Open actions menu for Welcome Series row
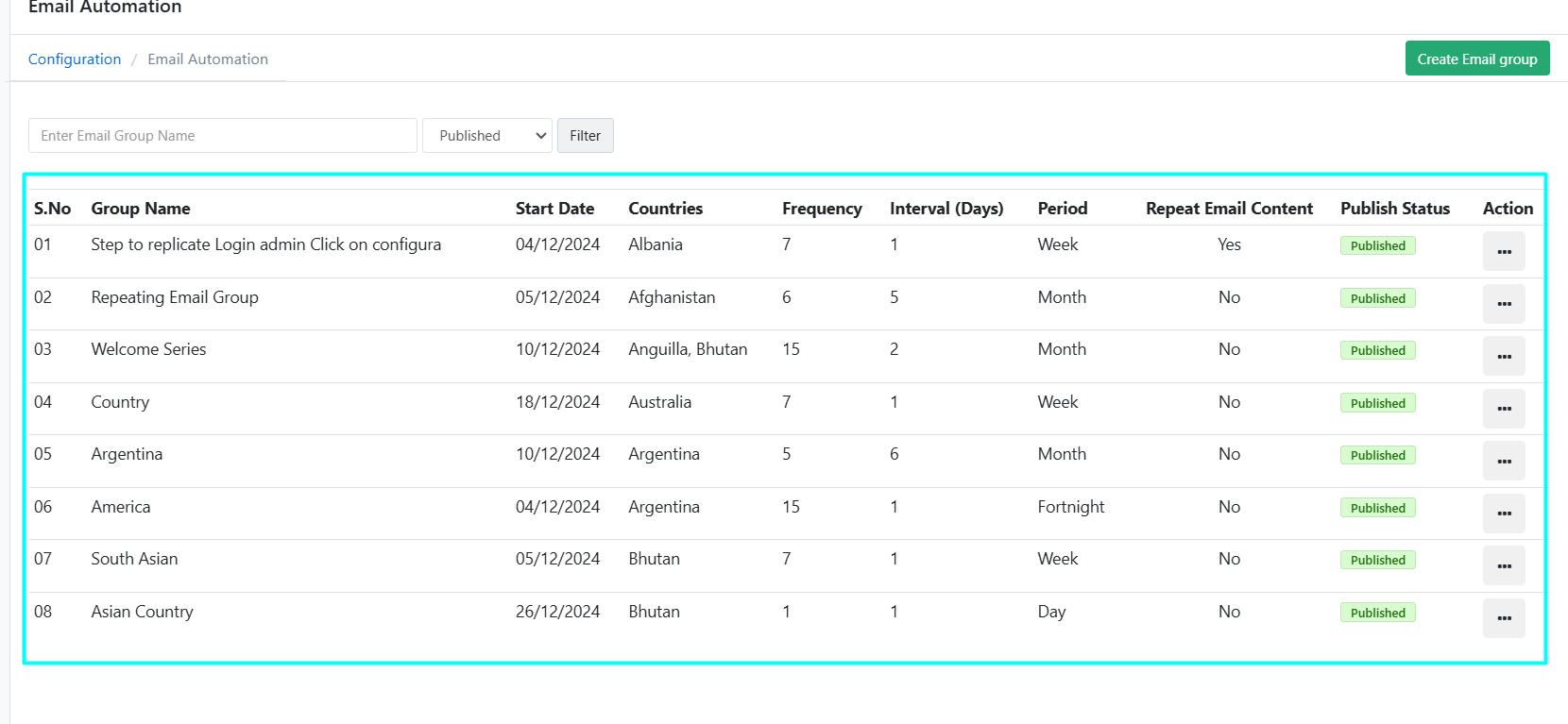The width and height of the screenshot is (1568, 724). pyautogui.click(x=1503, y=356)
